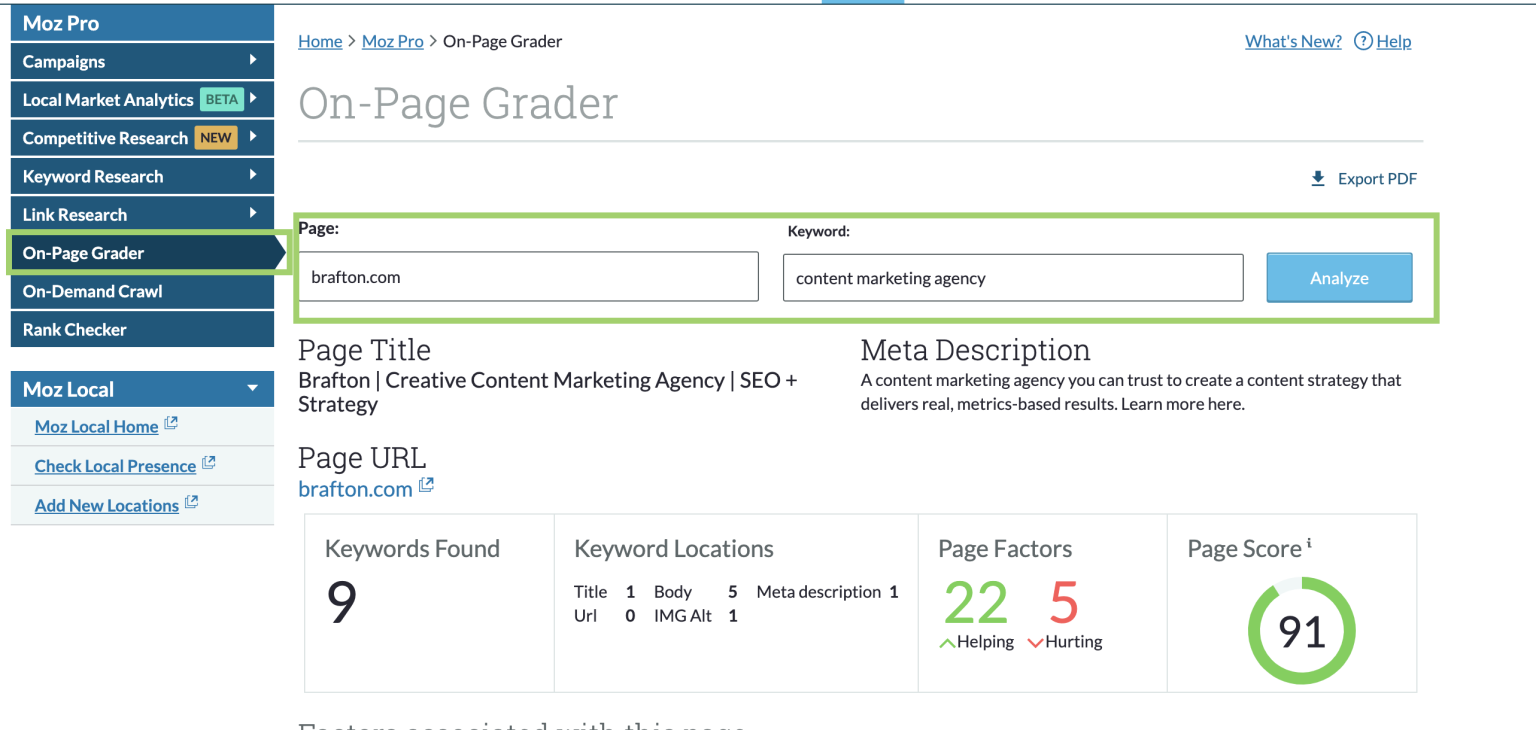Click the Export PDF download icon
1536x730 pixels.
coord(1317,179)
